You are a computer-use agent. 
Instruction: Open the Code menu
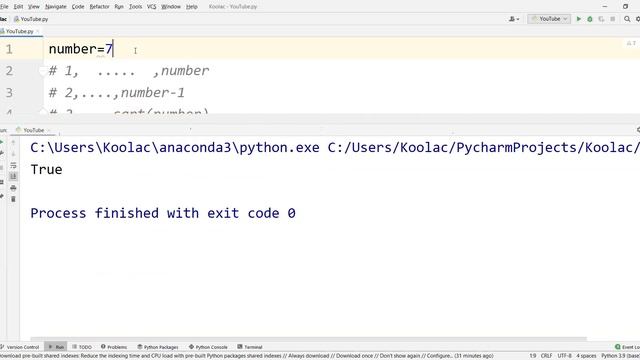coord(78,7)
